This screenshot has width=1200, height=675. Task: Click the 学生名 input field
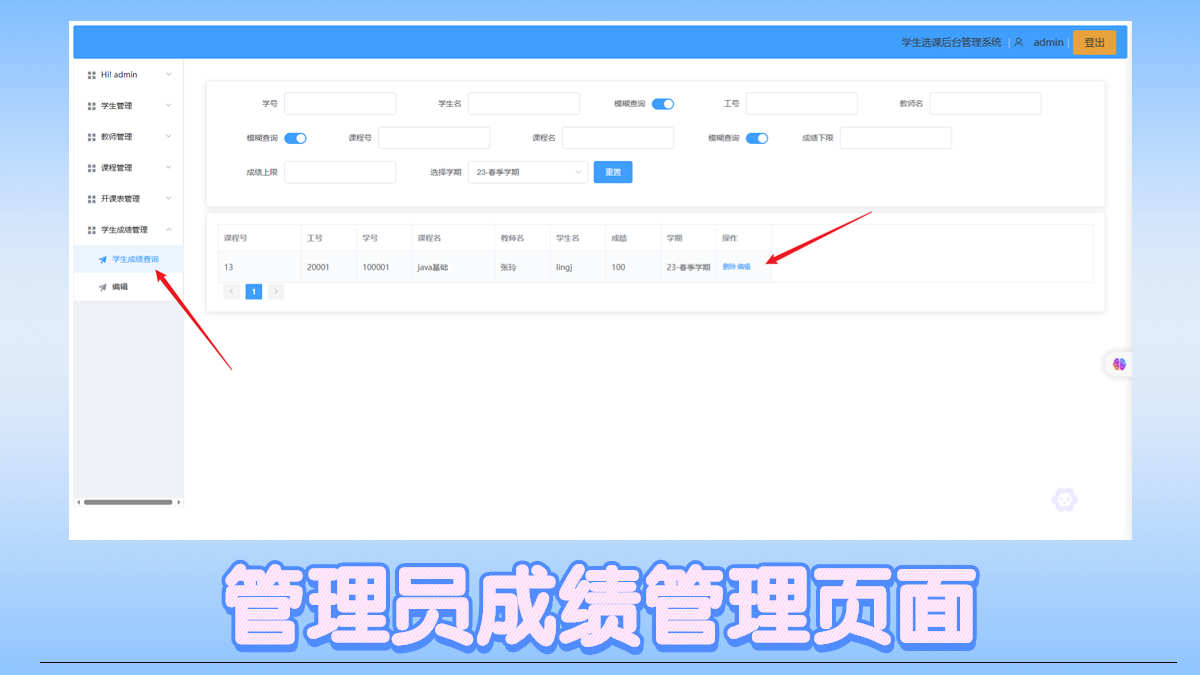[524, 104]
